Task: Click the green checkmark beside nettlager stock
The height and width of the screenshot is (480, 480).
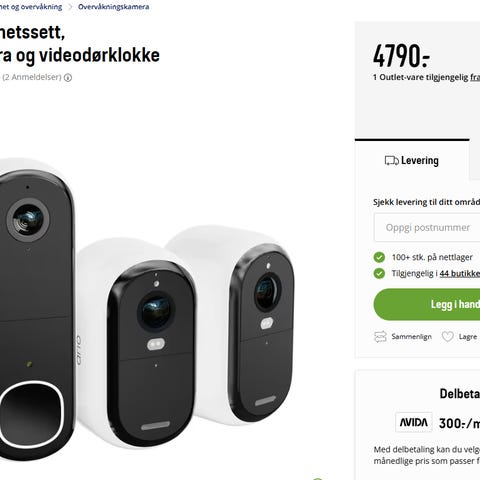Action: 379,257
